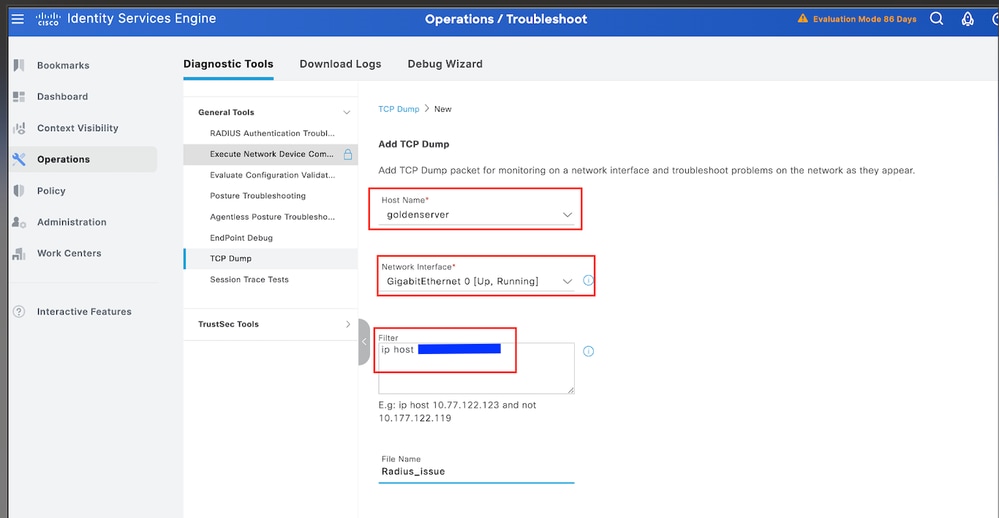Open EndPoint Debug tool
The height and width of the screenshot is (518, 999).
click(x=241, y=238)
